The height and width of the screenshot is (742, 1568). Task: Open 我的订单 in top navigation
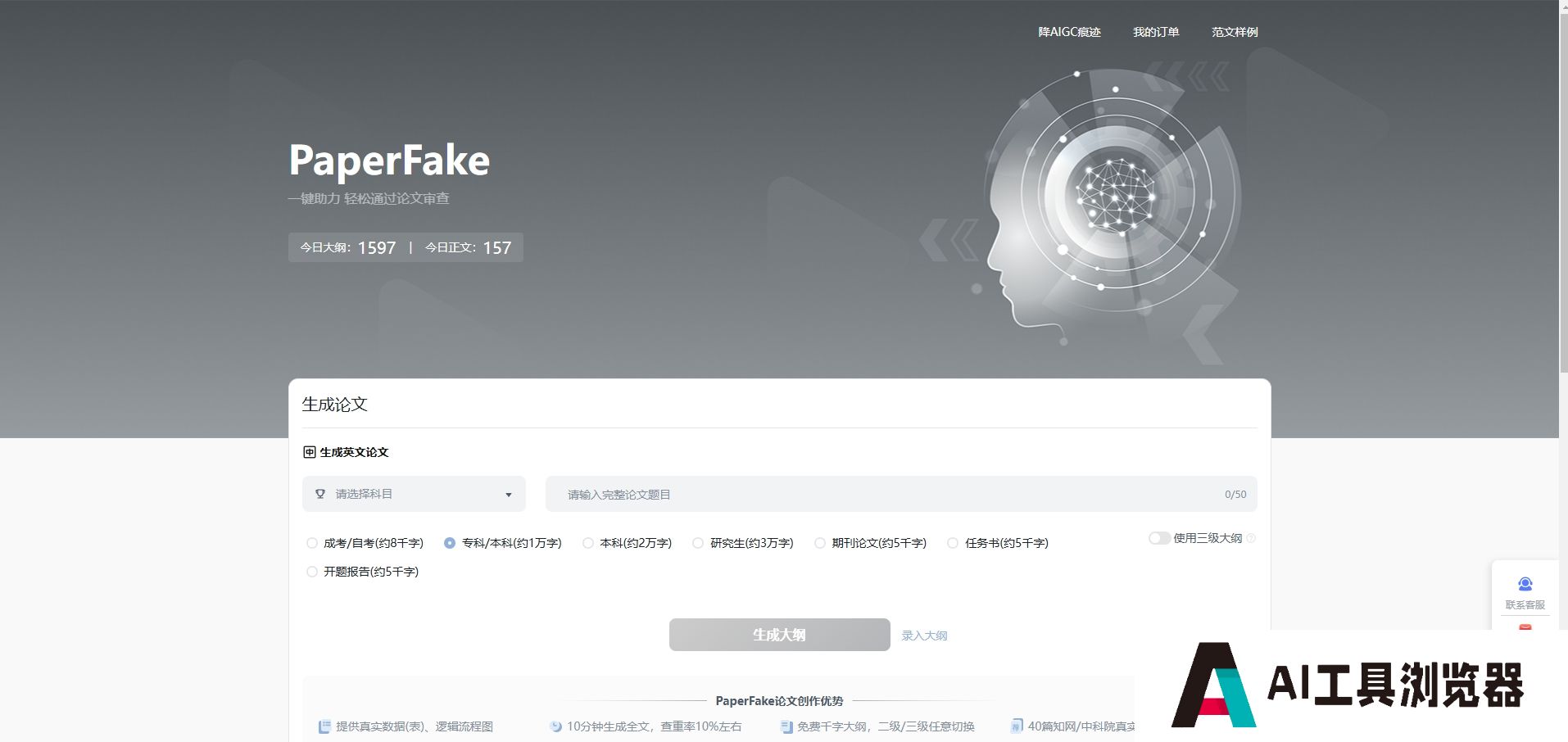click(1156, 32)
